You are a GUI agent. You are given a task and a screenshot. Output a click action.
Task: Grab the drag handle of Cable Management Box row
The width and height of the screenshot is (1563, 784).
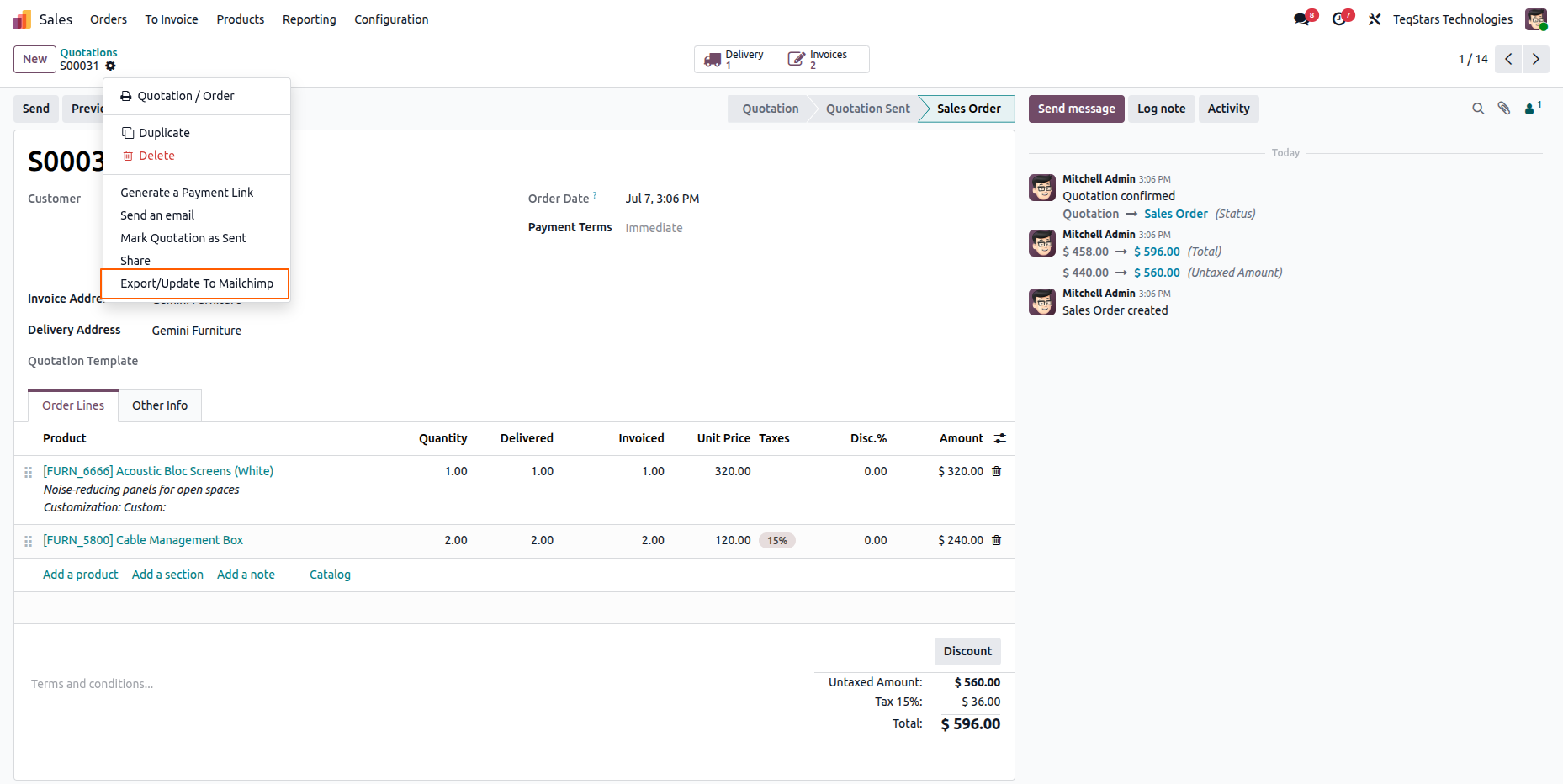pyautogui.click(x=29, y=541)
